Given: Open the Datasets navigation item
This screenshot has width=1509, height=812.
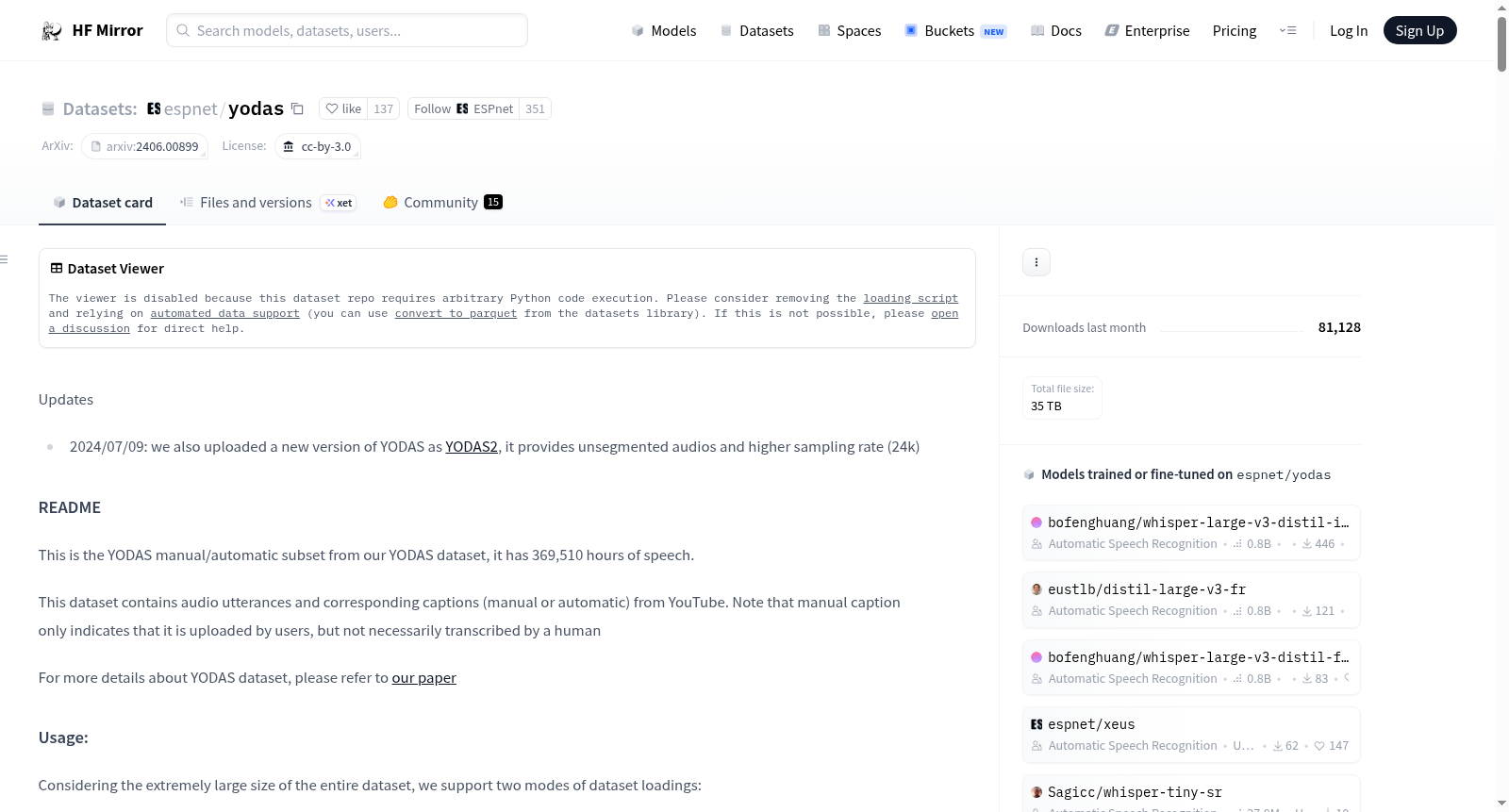Looking at the screenshot, I should pos(756,31).
